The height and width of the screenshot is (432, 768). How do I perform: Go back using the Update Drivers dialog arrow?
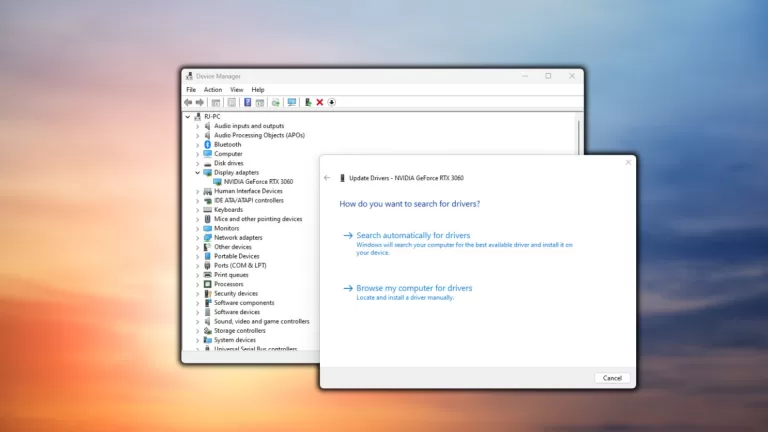coord(327,178)
